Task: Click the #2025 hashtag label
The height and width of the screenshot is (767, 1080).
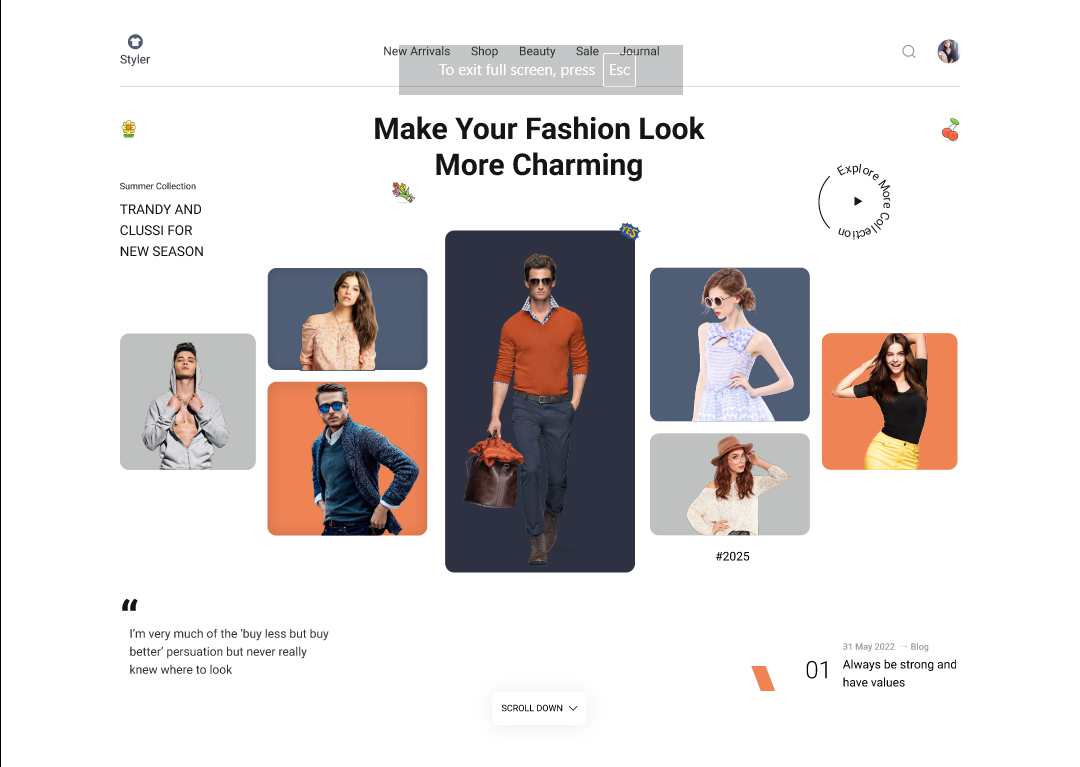Action: click(733, 556)
